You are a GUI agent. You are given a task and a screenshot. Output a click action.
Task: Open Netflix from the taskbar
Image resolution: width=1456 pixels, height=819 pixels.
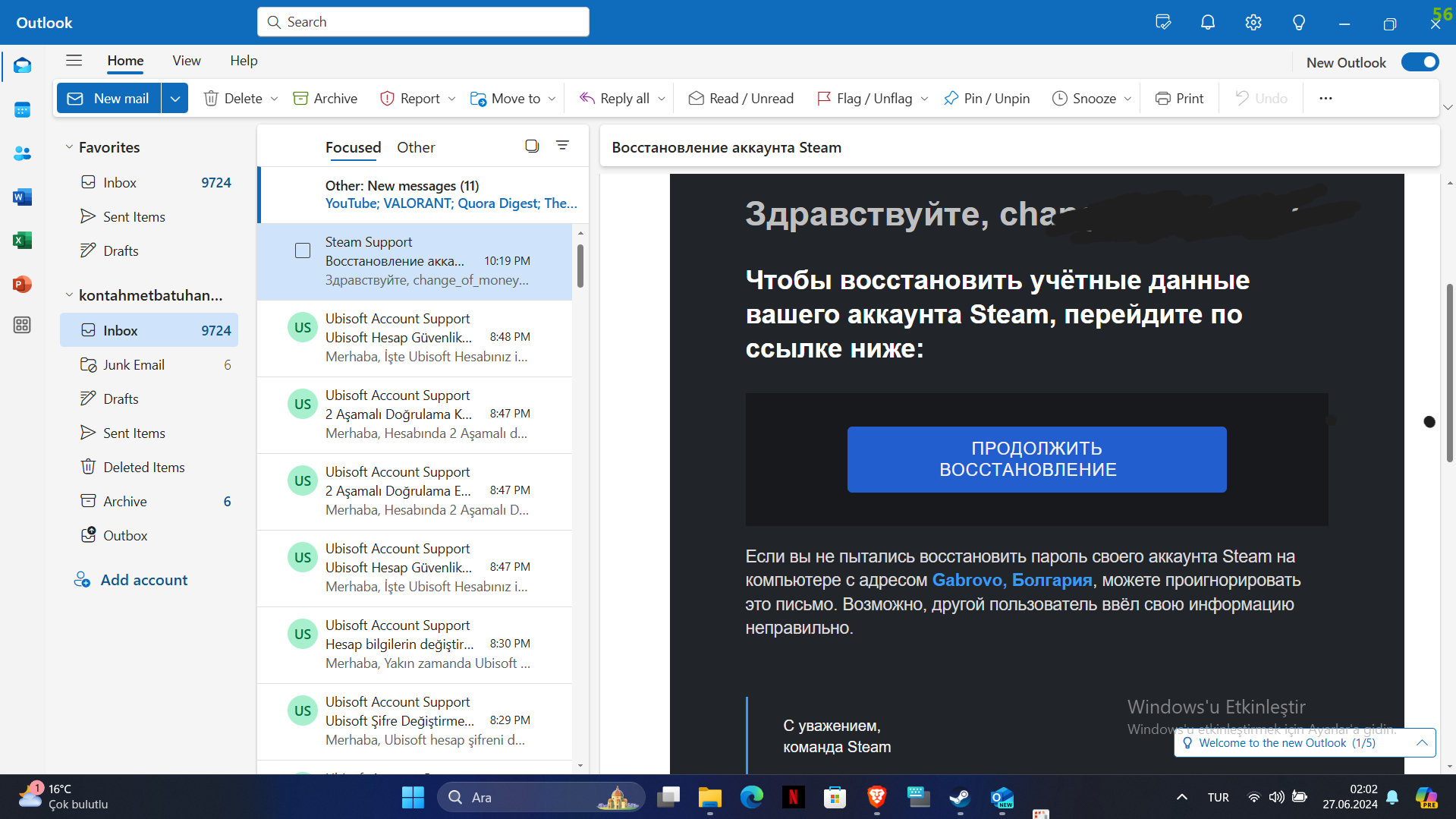793,797
